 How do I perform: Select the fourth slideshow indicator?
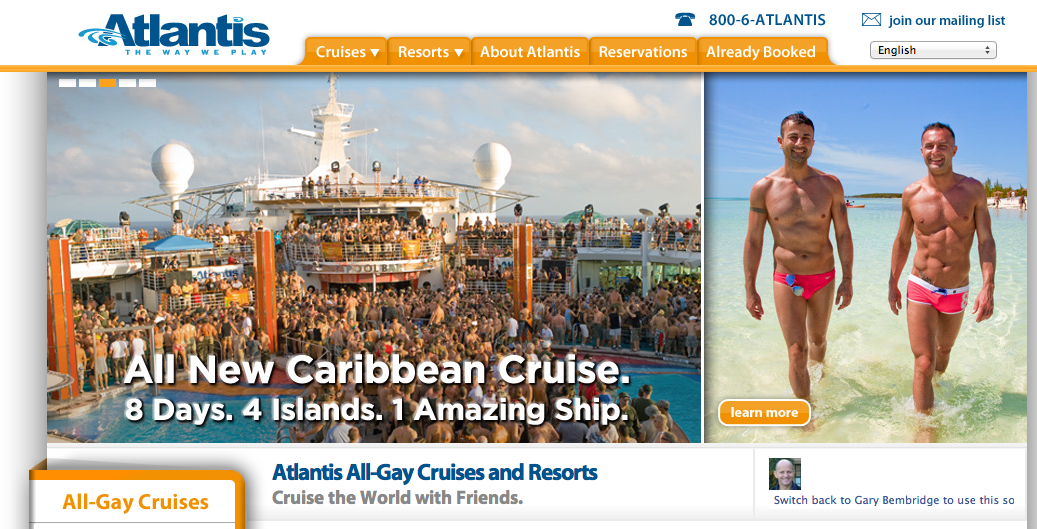[x=127, y=83]
